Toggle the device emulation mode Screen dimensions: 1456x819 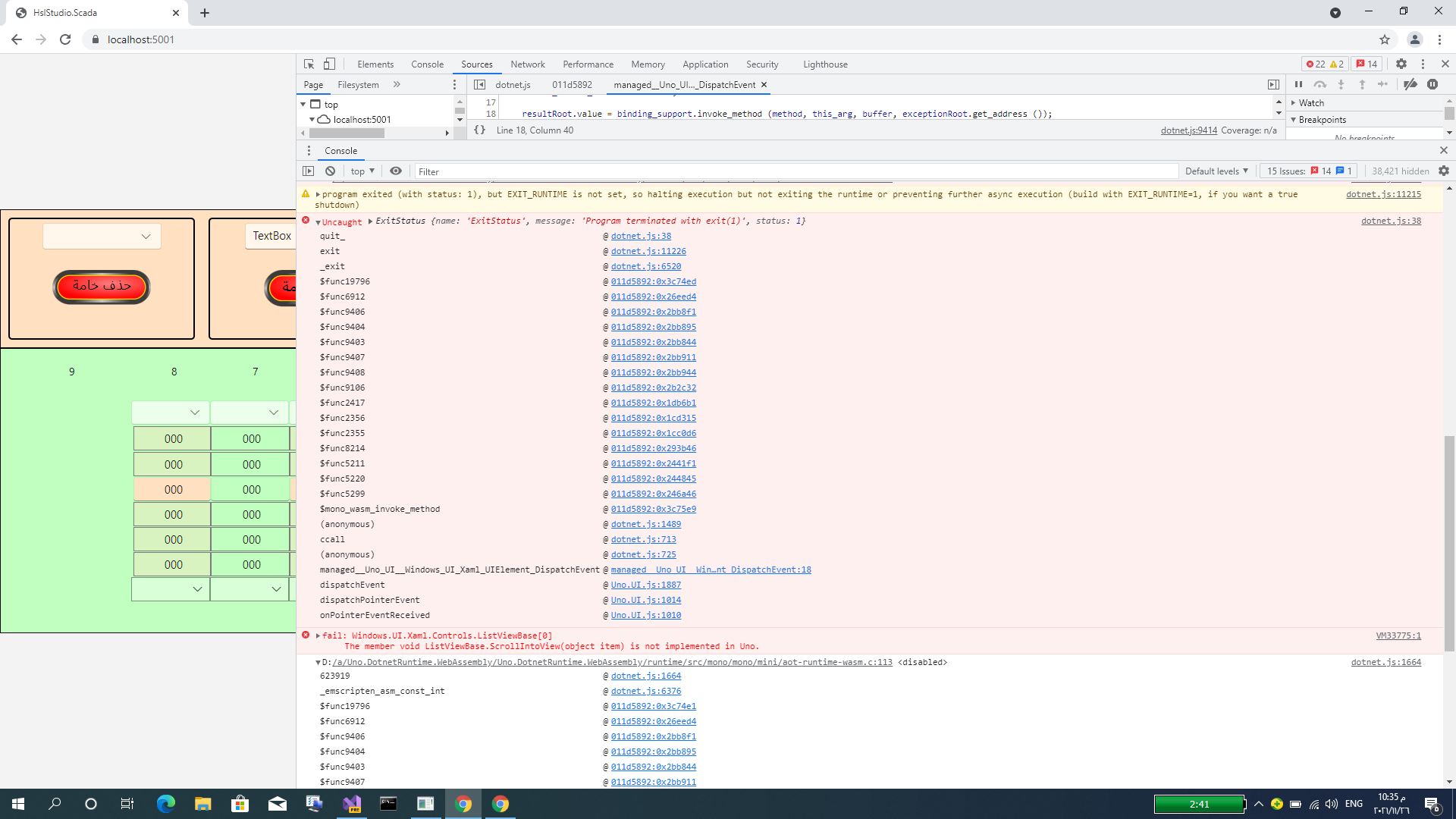[328, 64]
